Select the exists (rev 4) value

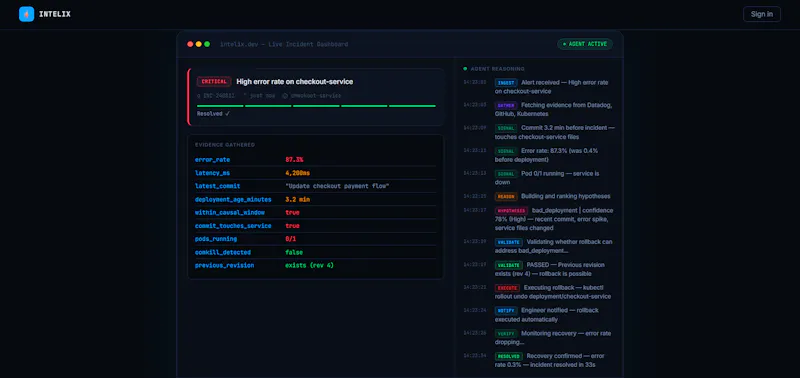(310, 266)
